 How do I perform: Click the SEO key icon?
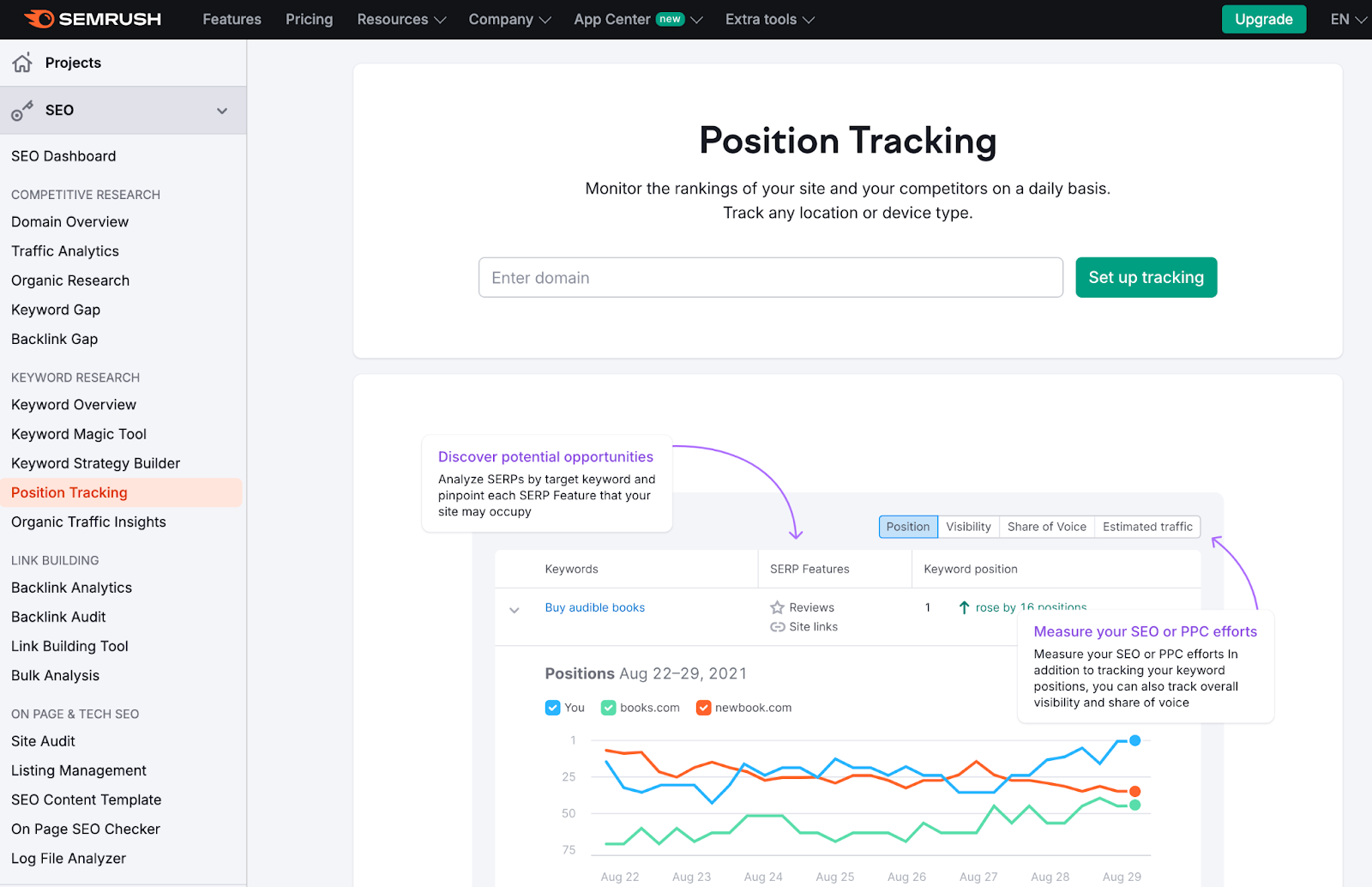click(22, 110)
